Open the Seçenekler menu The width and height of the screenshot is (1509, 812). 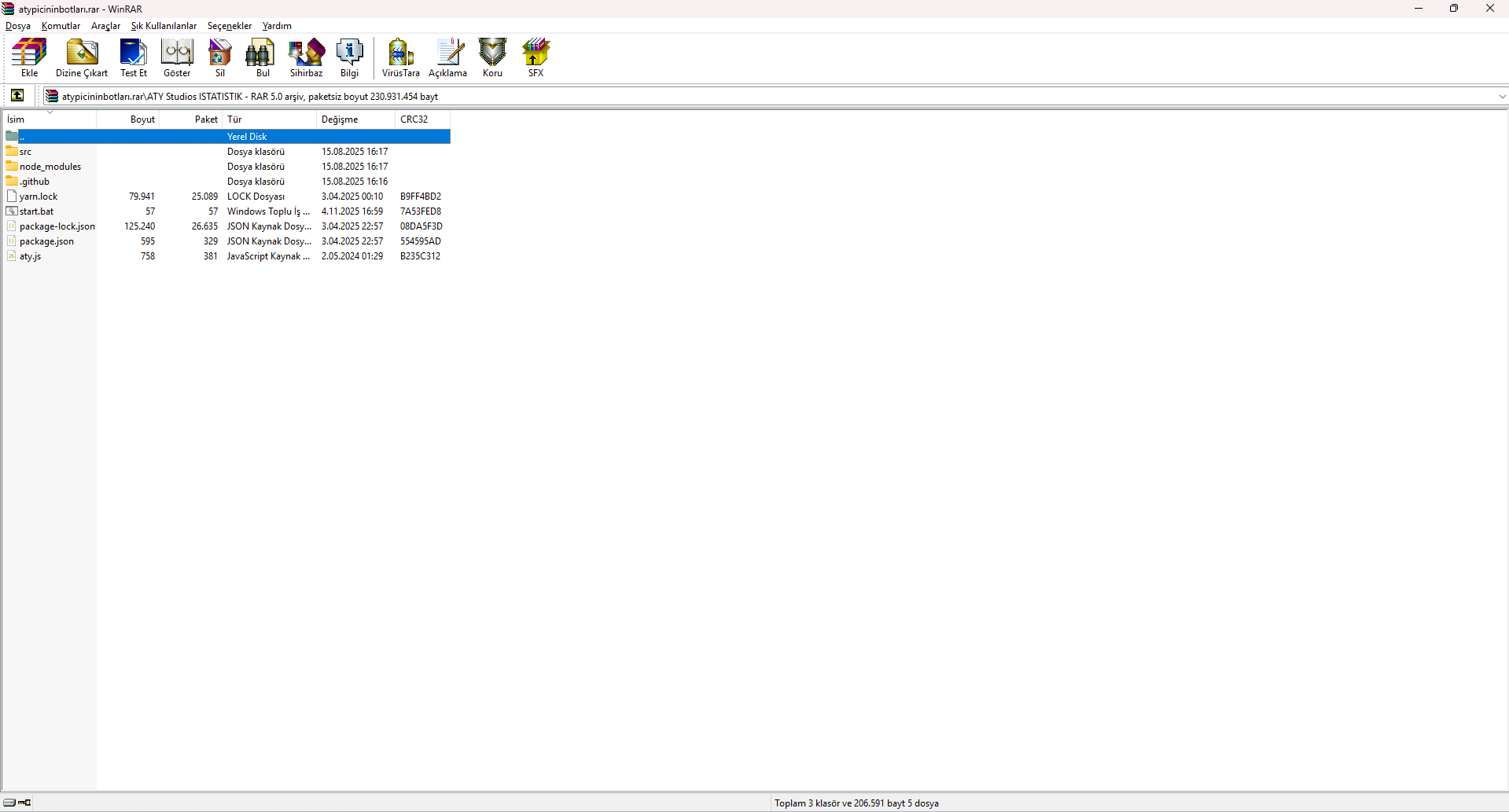(x=229, y=26)
